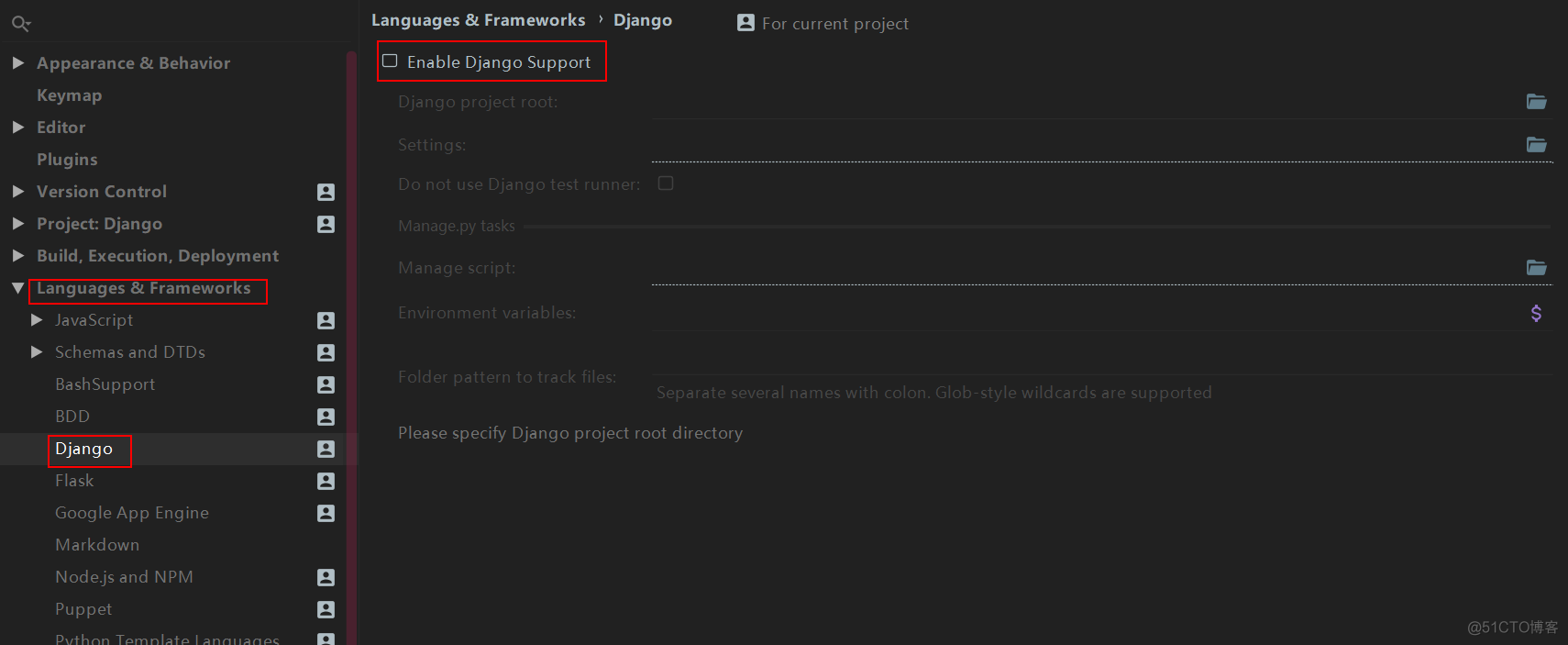
Task: Expand the Editor settings group
Action: [17, 128]
